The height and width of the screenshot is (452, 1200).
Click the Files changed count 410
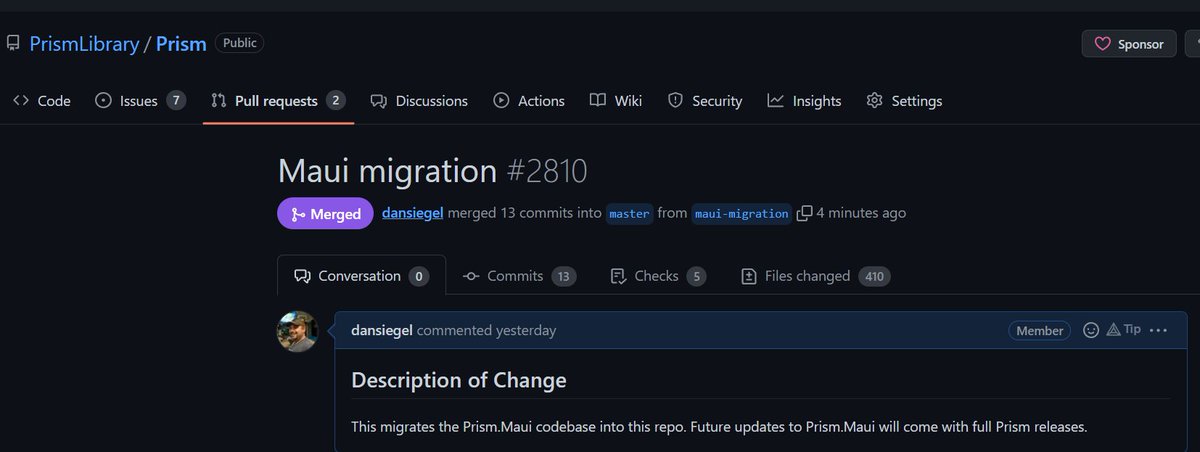(x=874, y=277)
